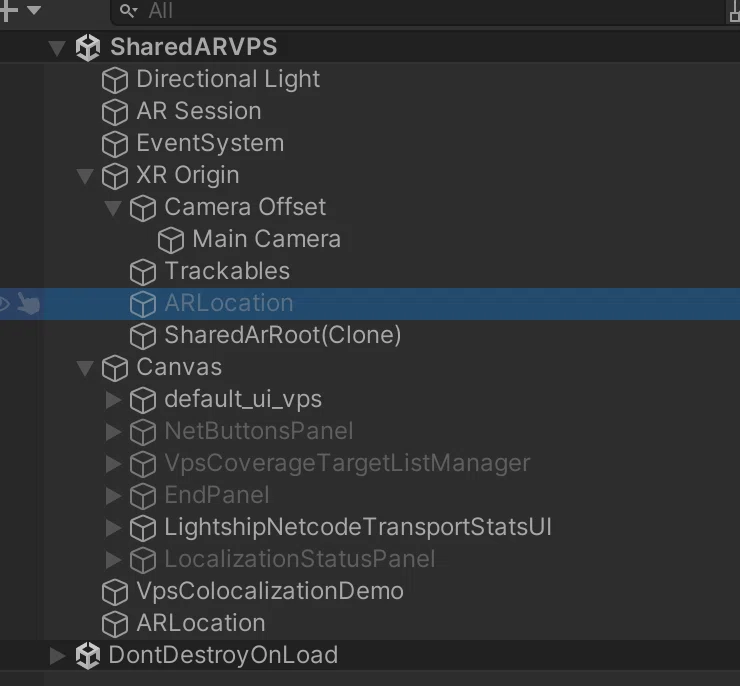Toggle visibility eye on the highlighted ARLocation row
740x686 pixels.
(4, 303)
